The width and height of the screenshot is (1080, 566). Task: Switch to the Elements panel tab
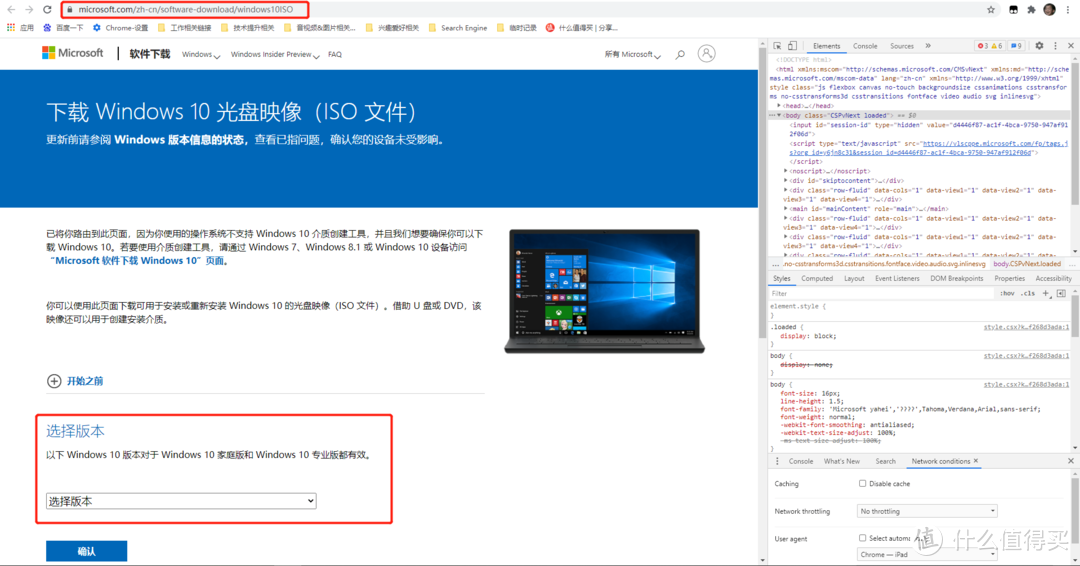tap(827, 46)
